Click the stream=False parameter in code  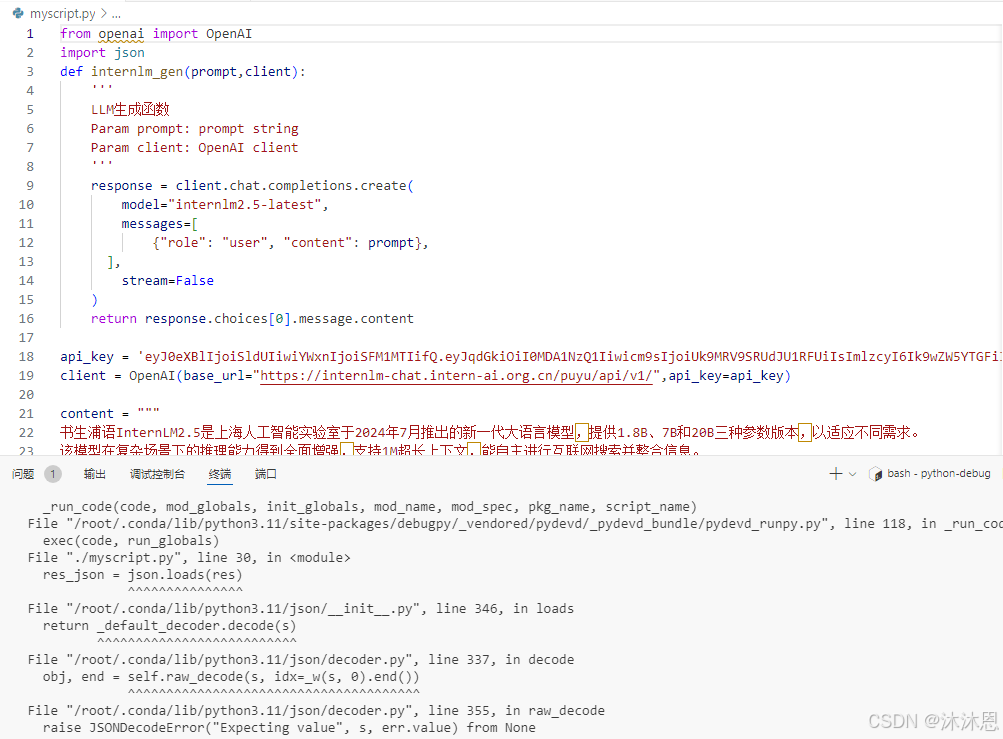tap(170, 280)
